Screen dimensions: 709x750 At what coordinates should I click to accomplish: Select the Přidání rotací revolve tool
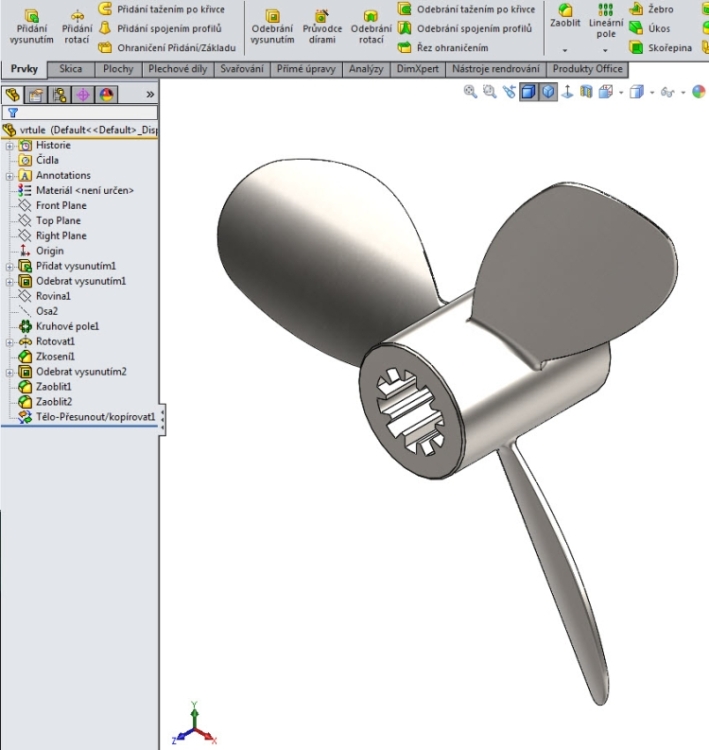coord(77,27)
